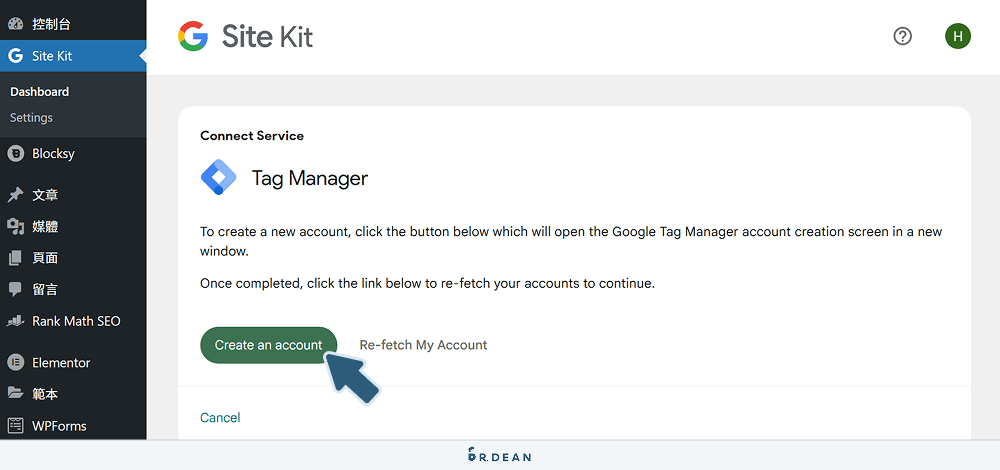This screenshot has height=470, width=1000.
Task: Click the Connect Service heading
Action: [x=252, y=136]
